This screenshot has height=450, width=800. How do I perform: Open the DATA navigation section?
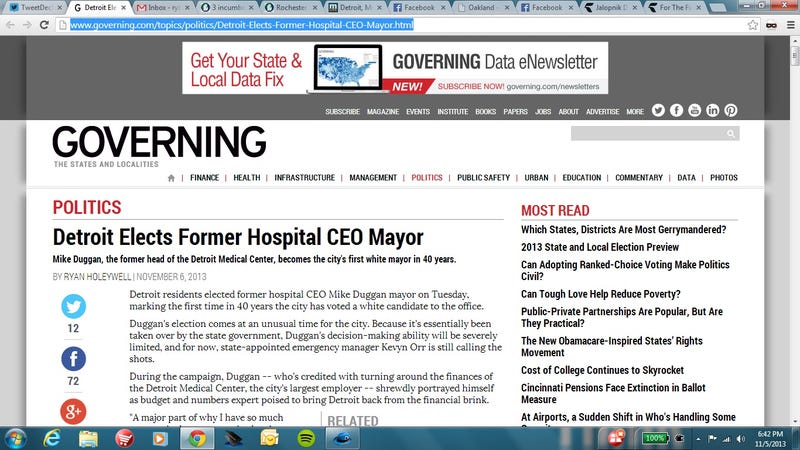(x=686, y=178)
